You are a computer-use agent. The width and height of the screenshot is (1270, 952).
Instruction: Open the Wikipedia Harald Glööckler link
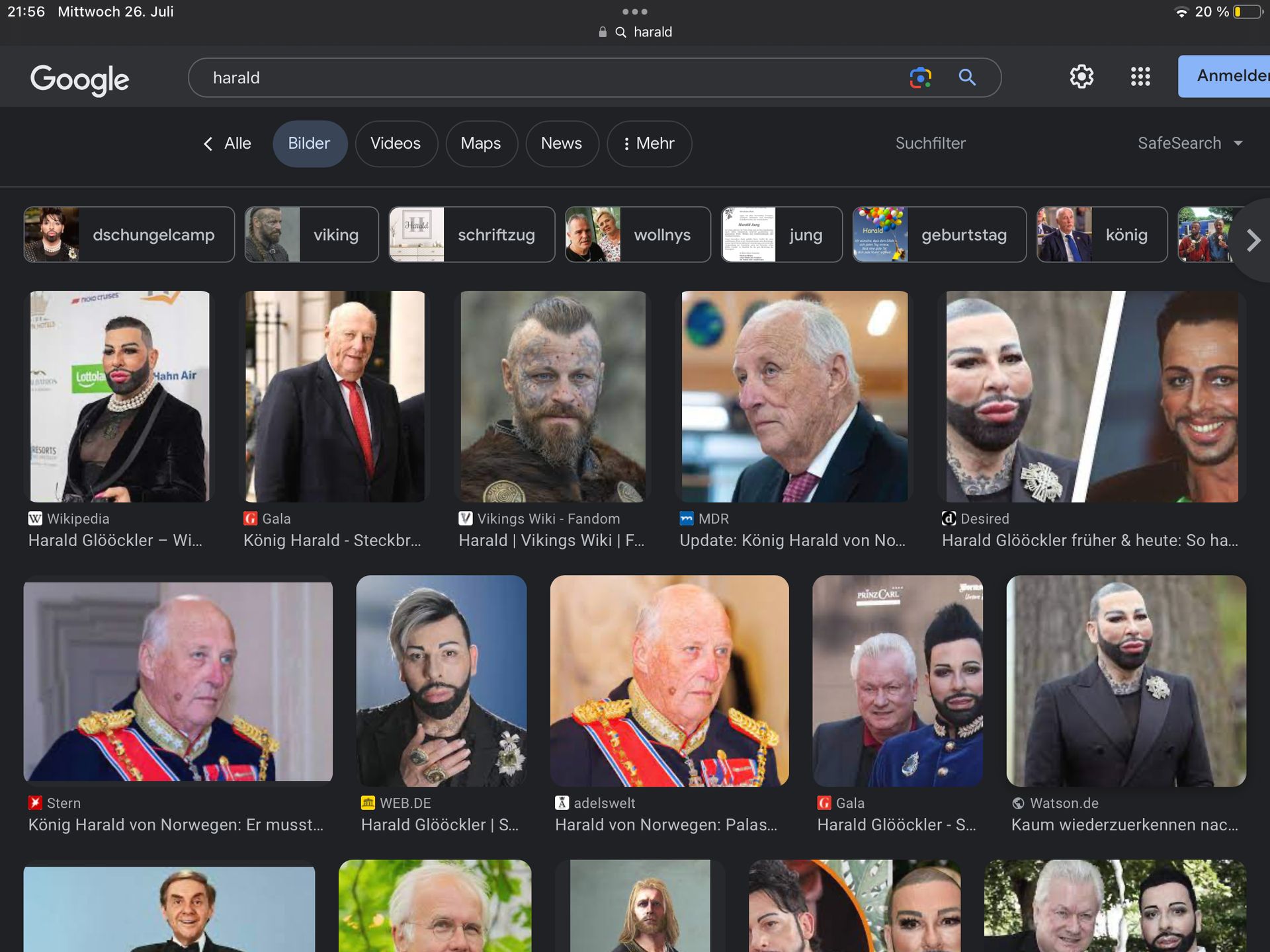point(115,540)
